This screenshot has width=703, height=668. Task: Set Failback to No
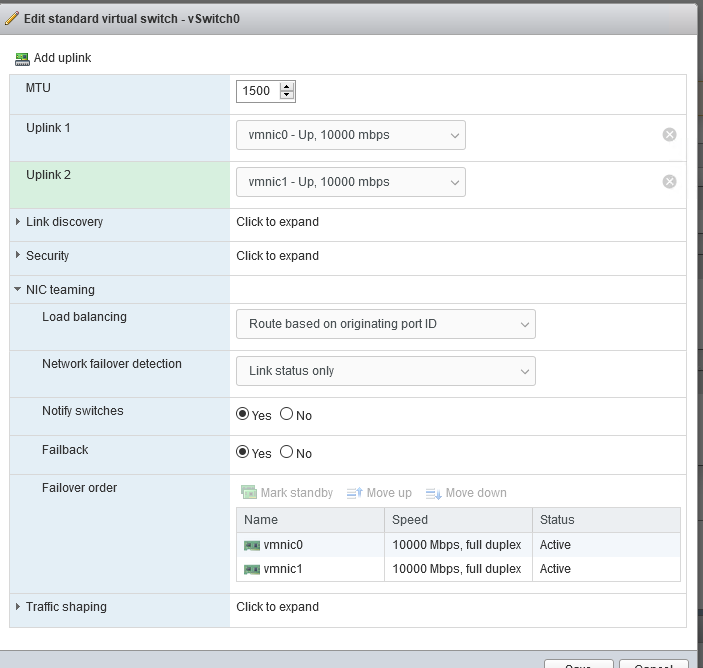click(x=287, y=452)
